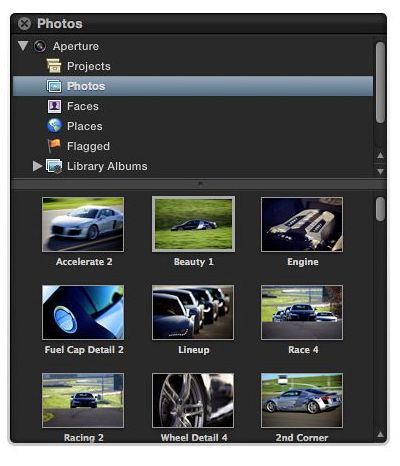Click the Photos stack icon
The image size is (400, 466).
pyautogui.click(x=54, y=86)
